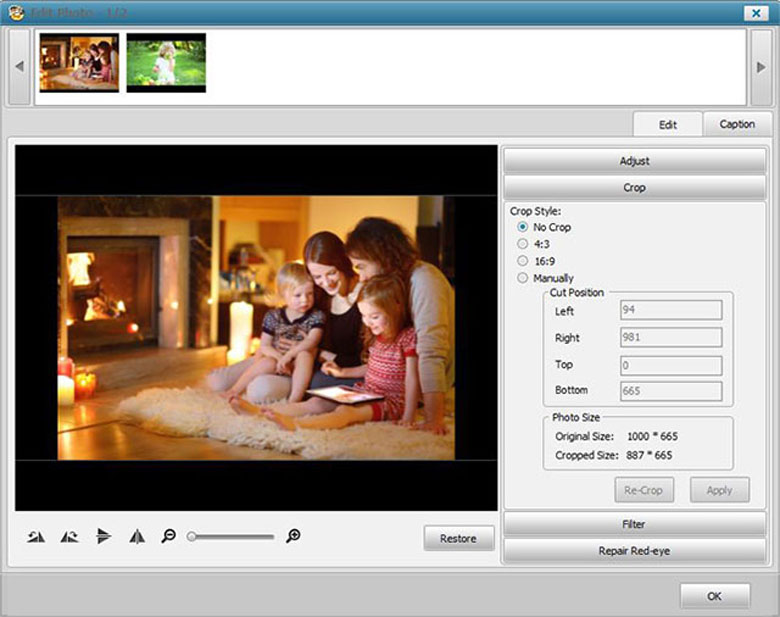Click the Bottom cut position field
This screenshot has width=780, height=617.
point(671,391)
